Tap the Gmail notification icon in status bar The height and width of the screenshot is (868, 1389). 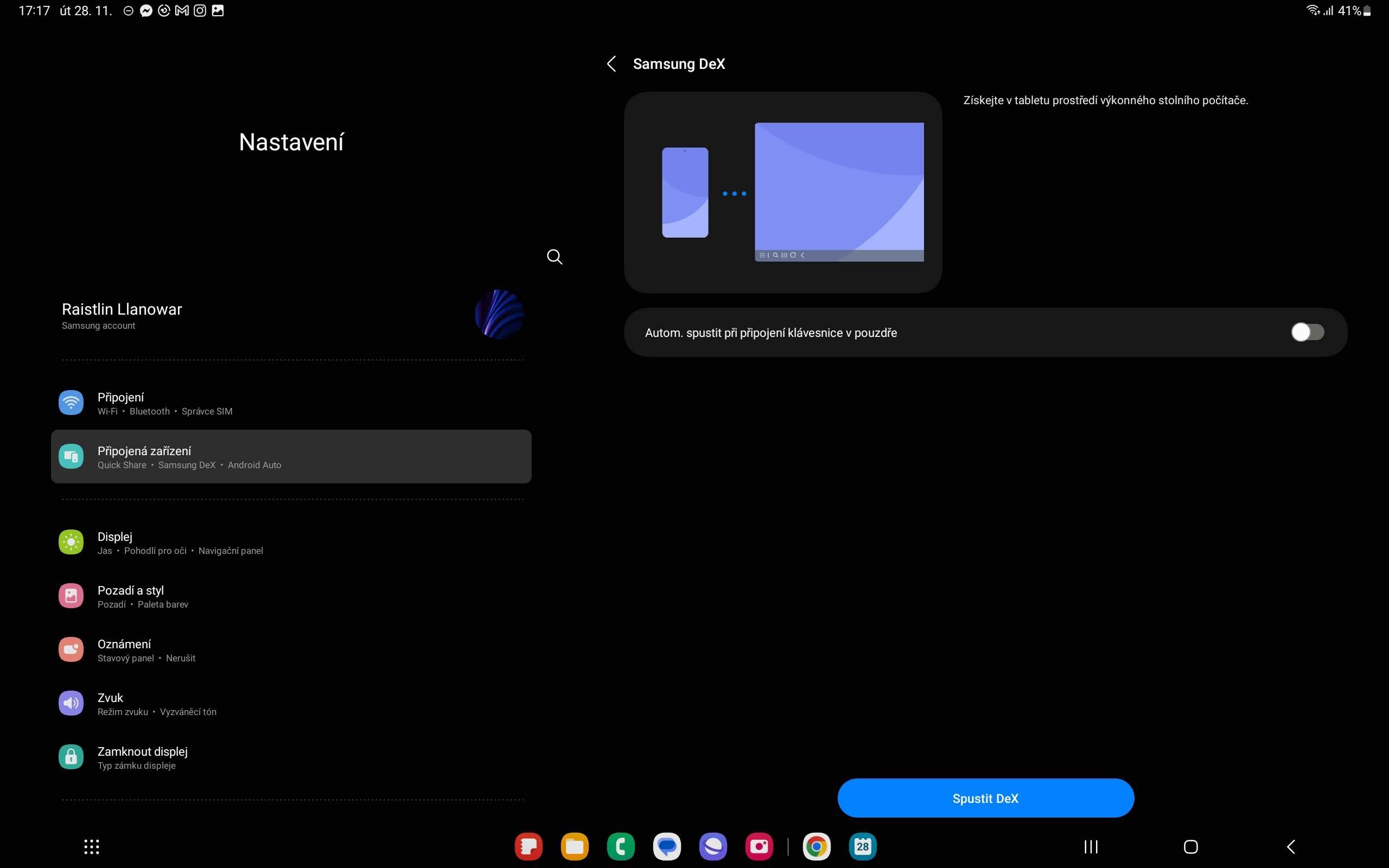[x=182, y=10]
